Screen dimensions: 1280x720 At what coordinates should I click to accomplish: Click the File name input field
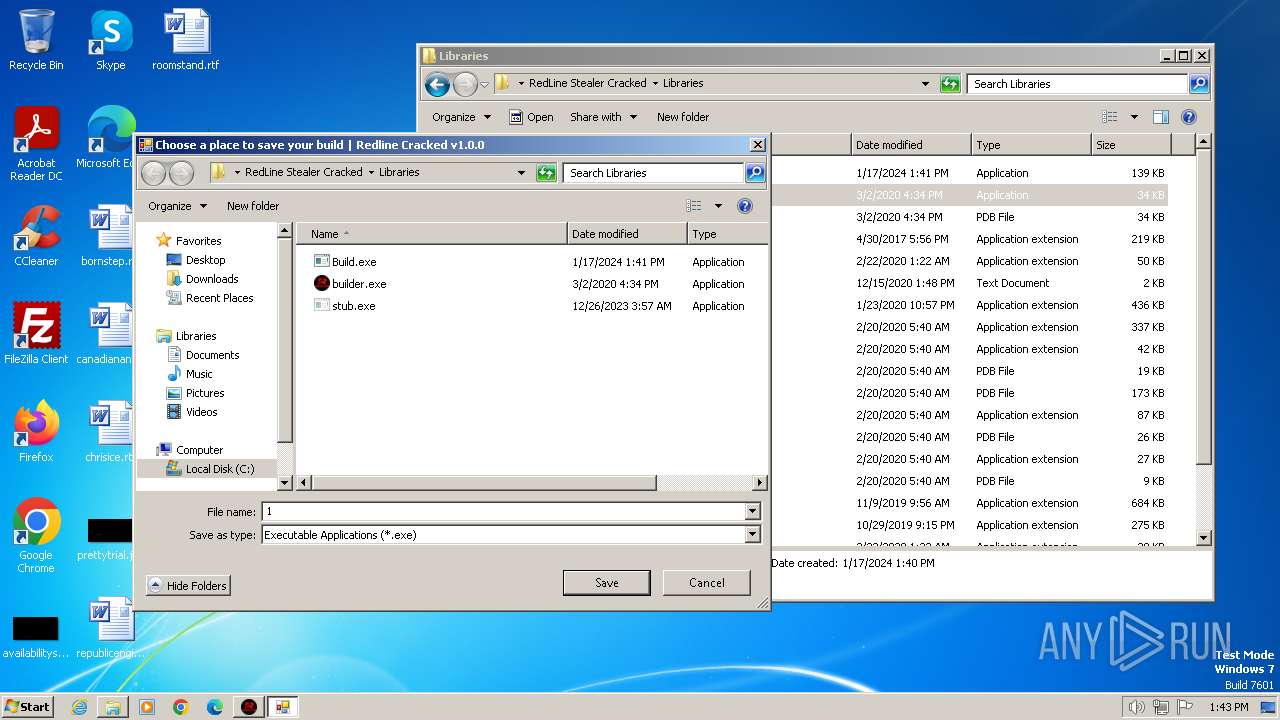[x=503, y=512]
